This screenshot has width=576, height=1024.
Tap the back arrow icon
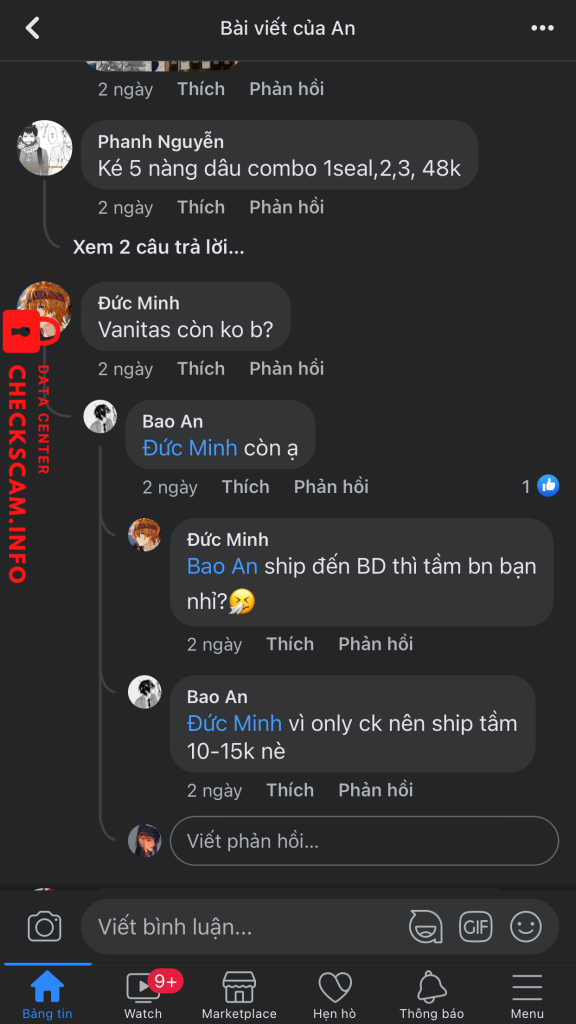[32, 29]
